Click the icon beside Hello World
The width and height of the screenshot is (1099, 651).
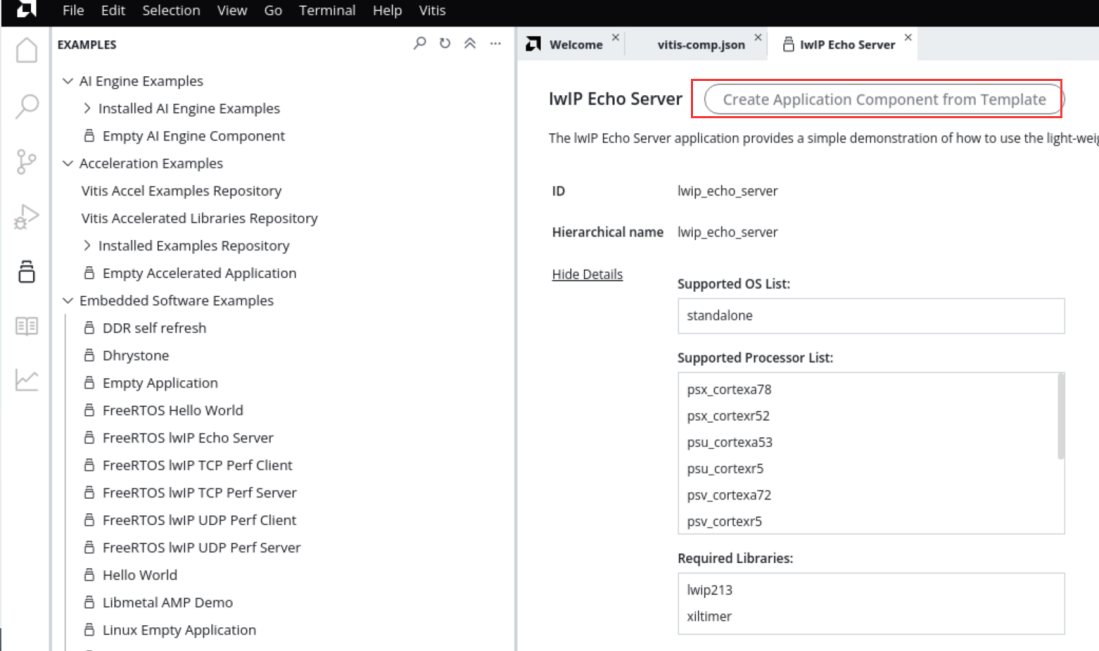[89, 575]
